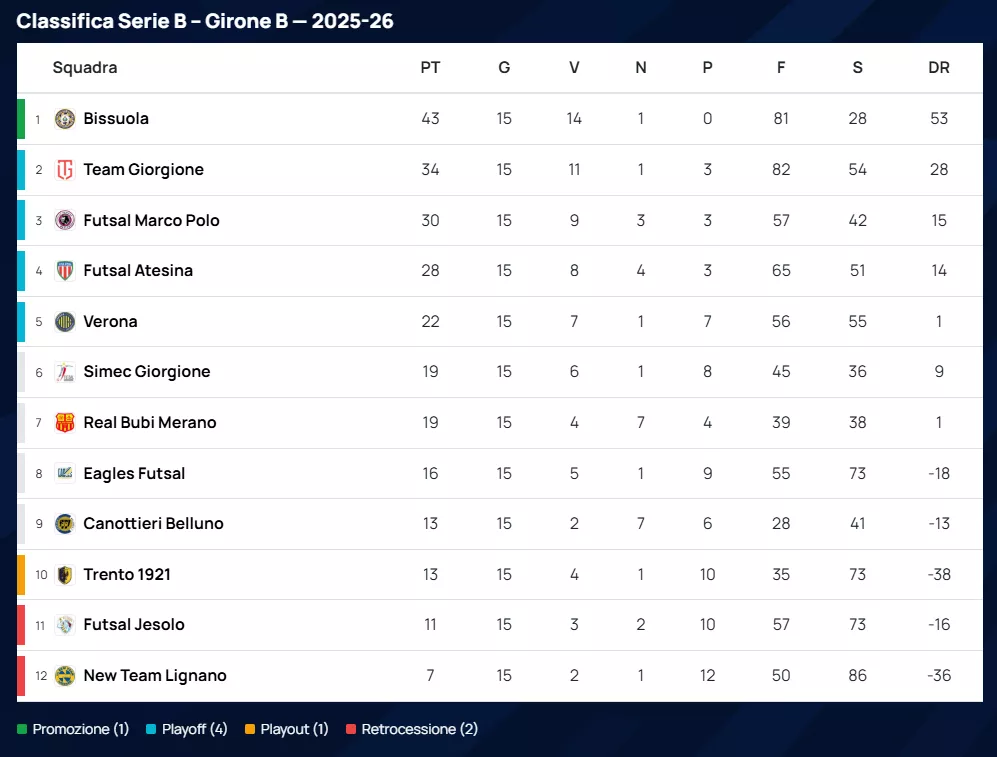
Task: Click the DR column header
Action: 938,68
